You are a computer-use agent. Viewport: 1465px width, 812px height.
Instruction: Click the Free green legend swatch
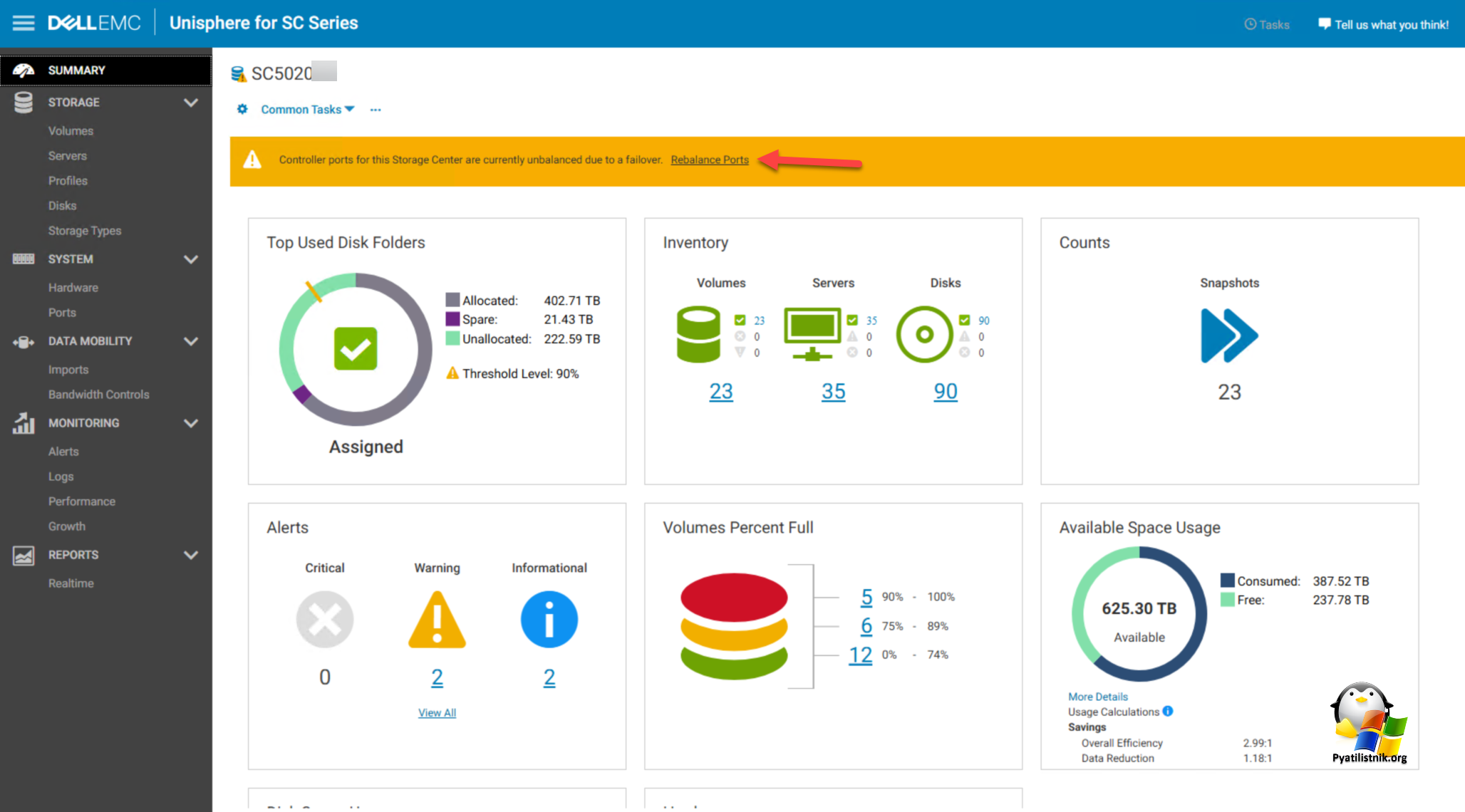(x=1227, y=600)
